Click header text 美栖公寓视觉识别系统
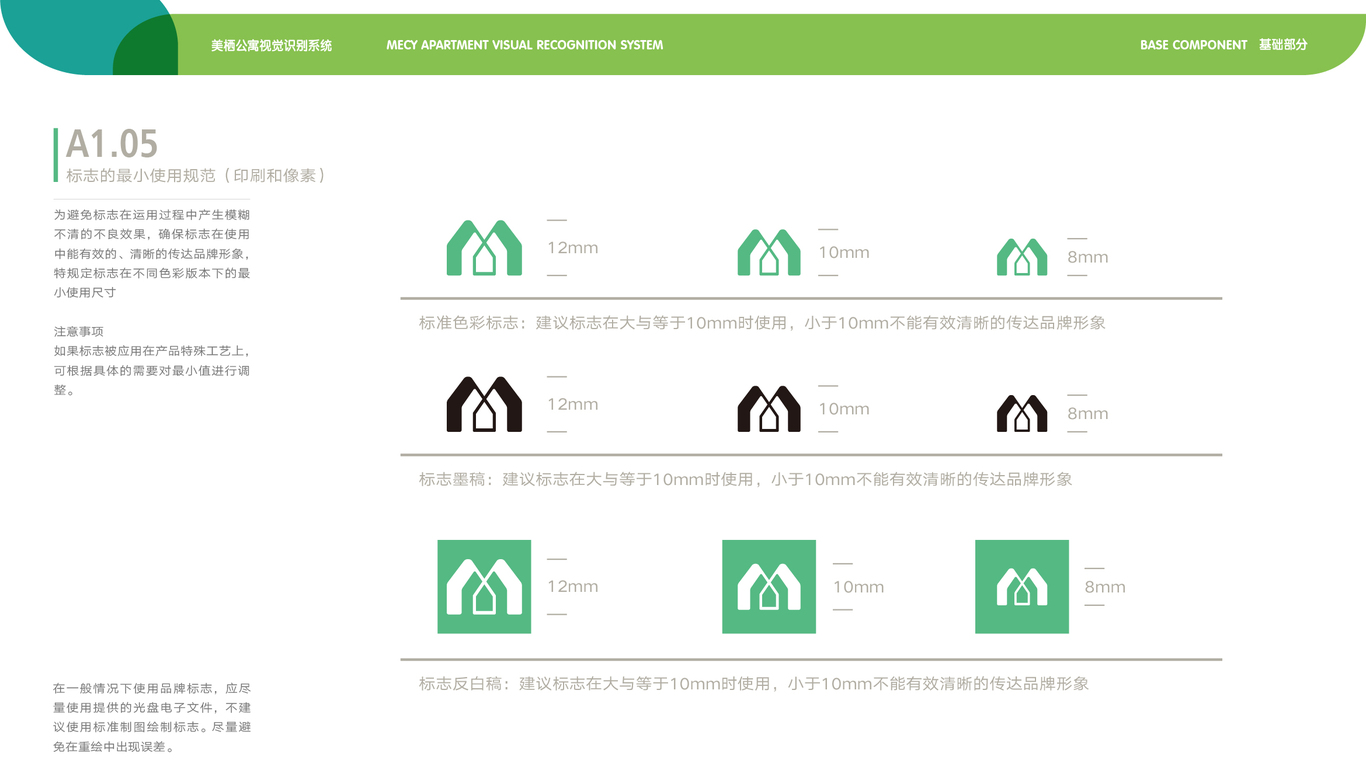 [271, 45]
